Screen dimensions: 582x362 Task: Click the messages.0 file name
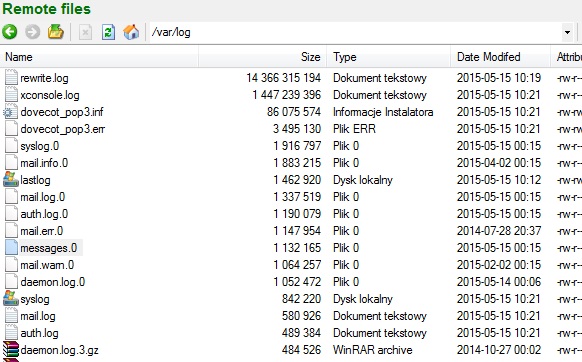tap(49, 248)
